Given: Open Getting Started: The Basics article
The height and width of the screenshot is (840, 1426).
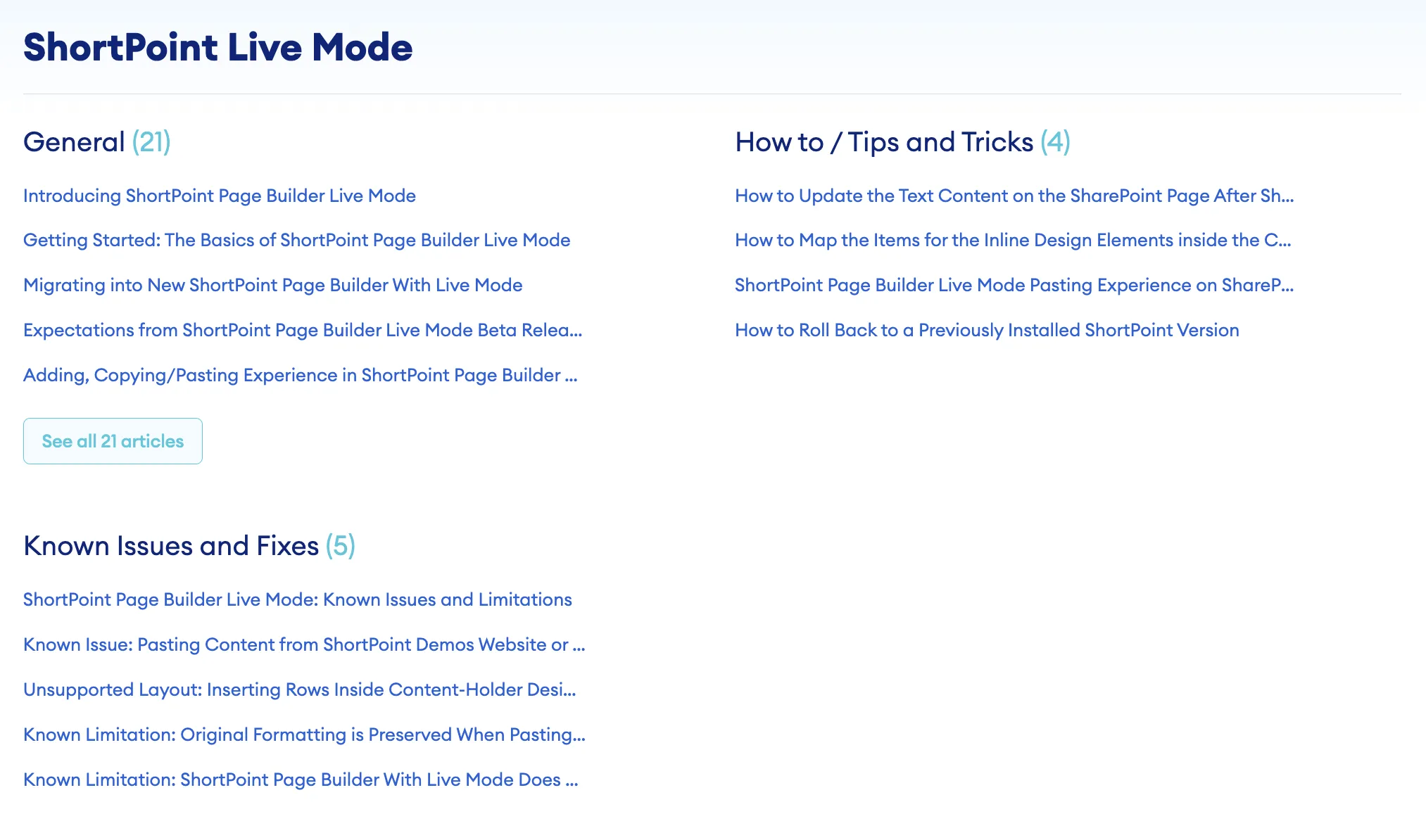Looking at the screenshot, I should tap(296, 240).
